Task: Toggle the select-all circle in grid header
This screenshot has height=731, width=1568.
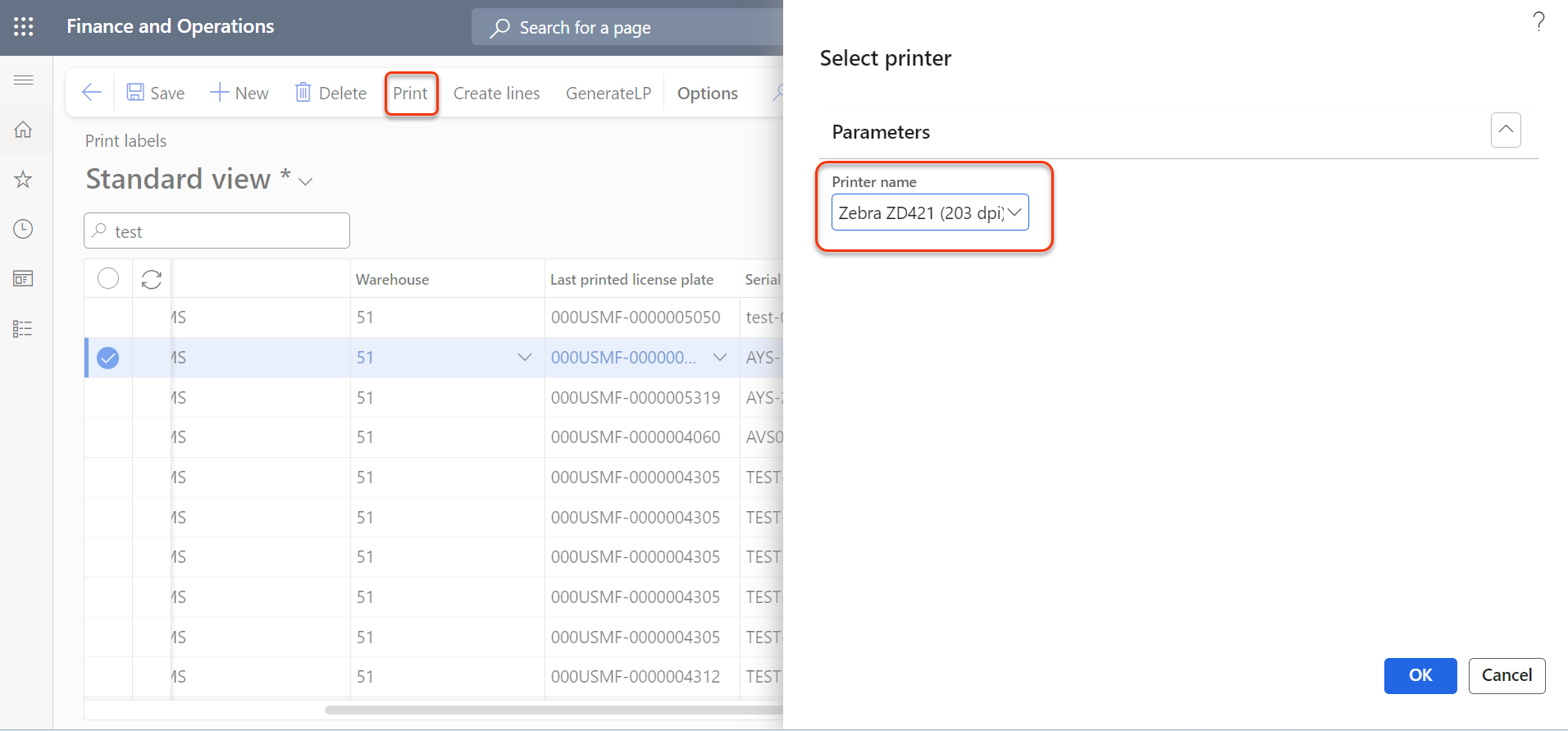Action: pyautogui.click(x=108, y=279)
